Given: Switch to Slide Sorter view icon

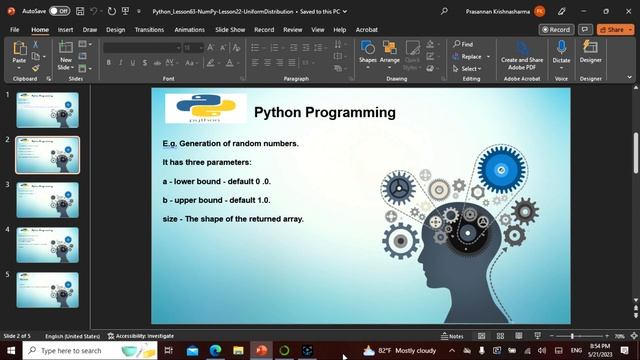Looking at the screenshot, I should click(500, 336).
